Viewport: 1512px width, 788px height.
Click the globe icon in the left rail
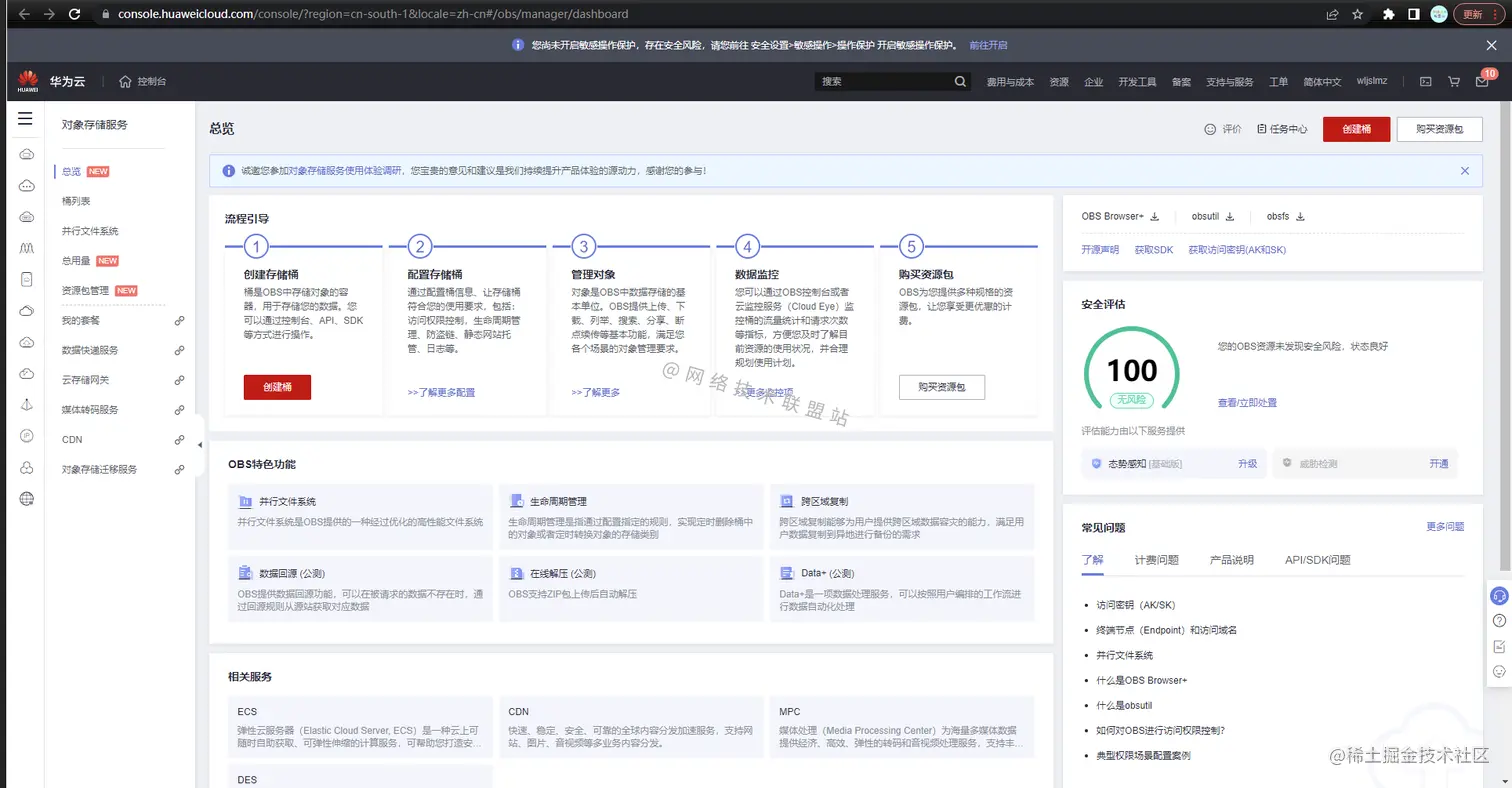pos(27,498)
